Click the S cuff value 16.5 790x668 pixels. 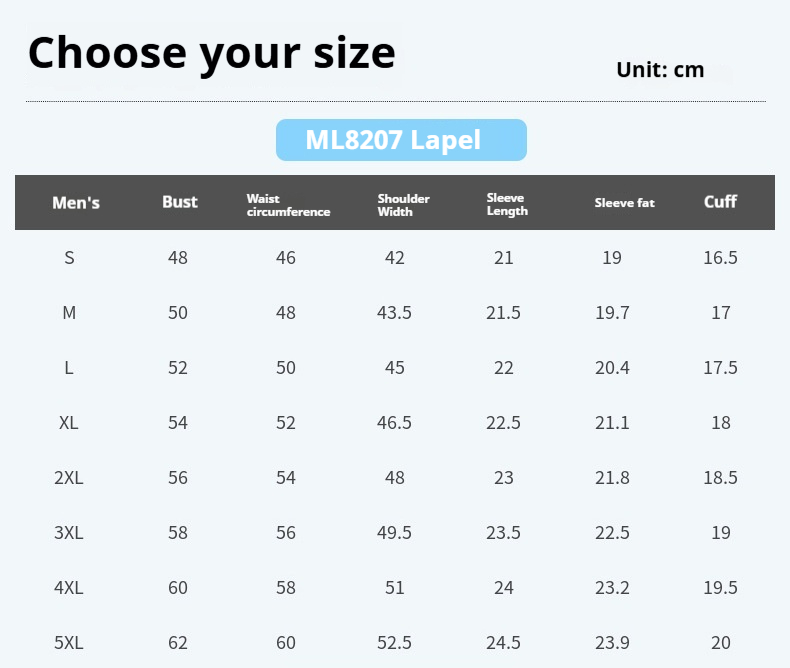(x=720, y=258)
